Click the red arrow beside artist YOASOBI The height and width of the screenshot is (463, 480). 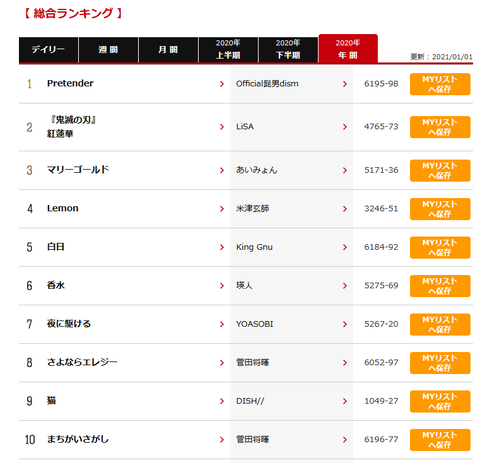345,324
